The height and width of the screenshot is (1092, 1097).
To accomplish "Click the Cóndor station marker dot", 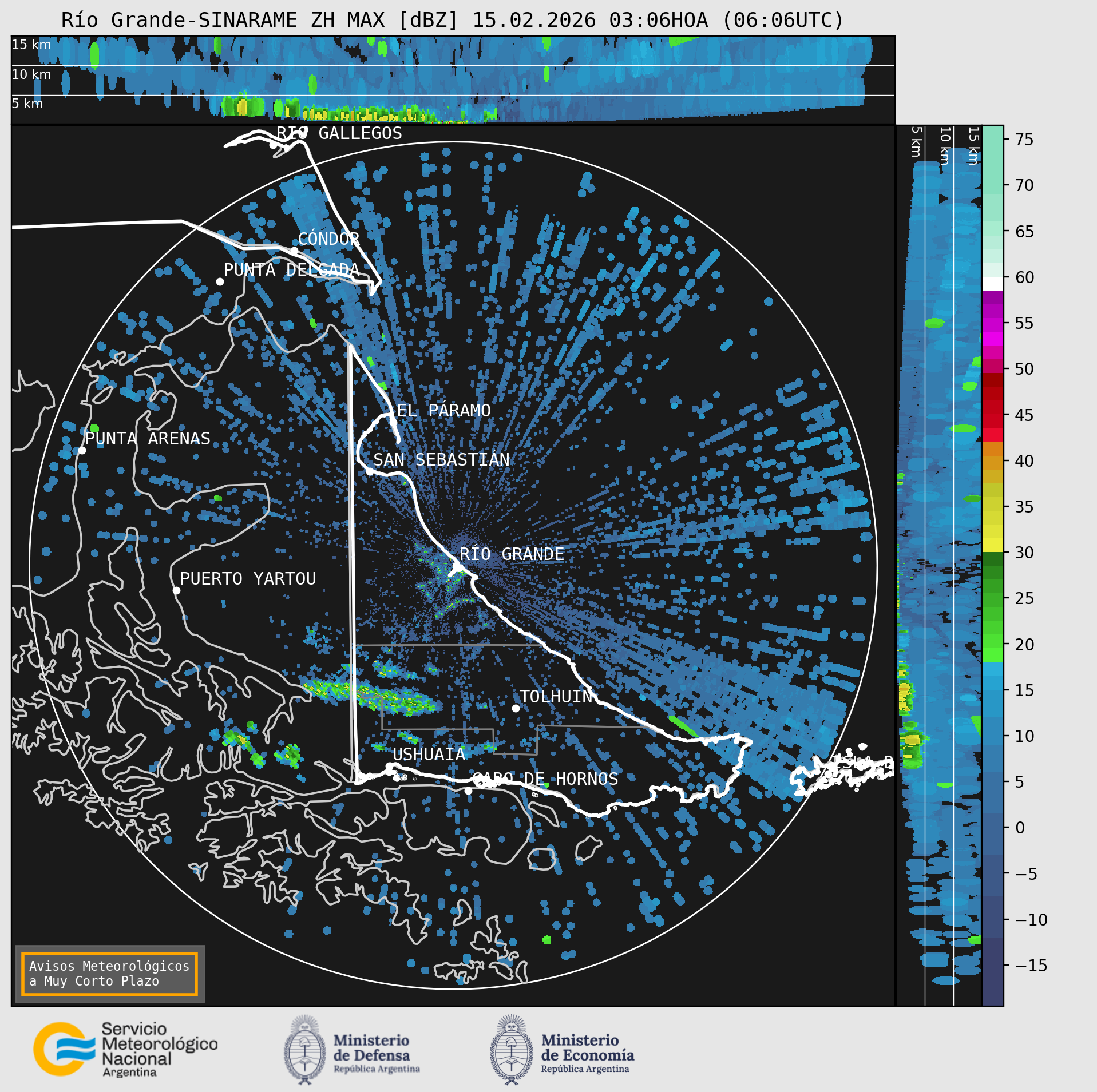I will (294, 251).
